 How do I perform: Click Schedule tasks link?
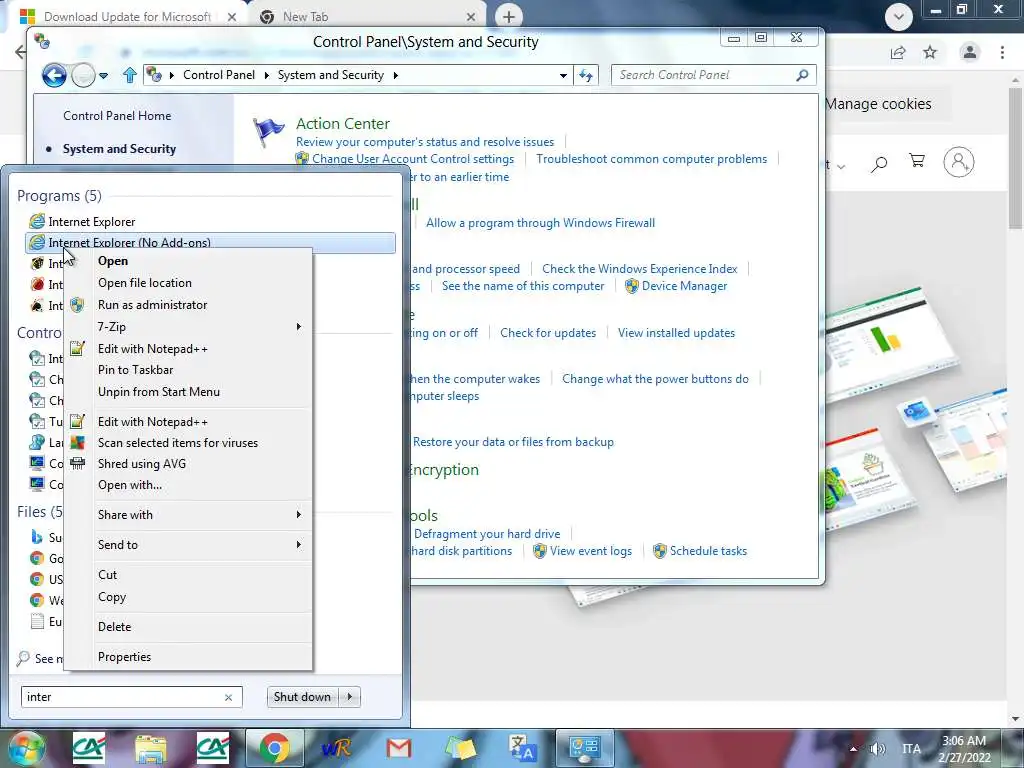click(x=709, y=551)
